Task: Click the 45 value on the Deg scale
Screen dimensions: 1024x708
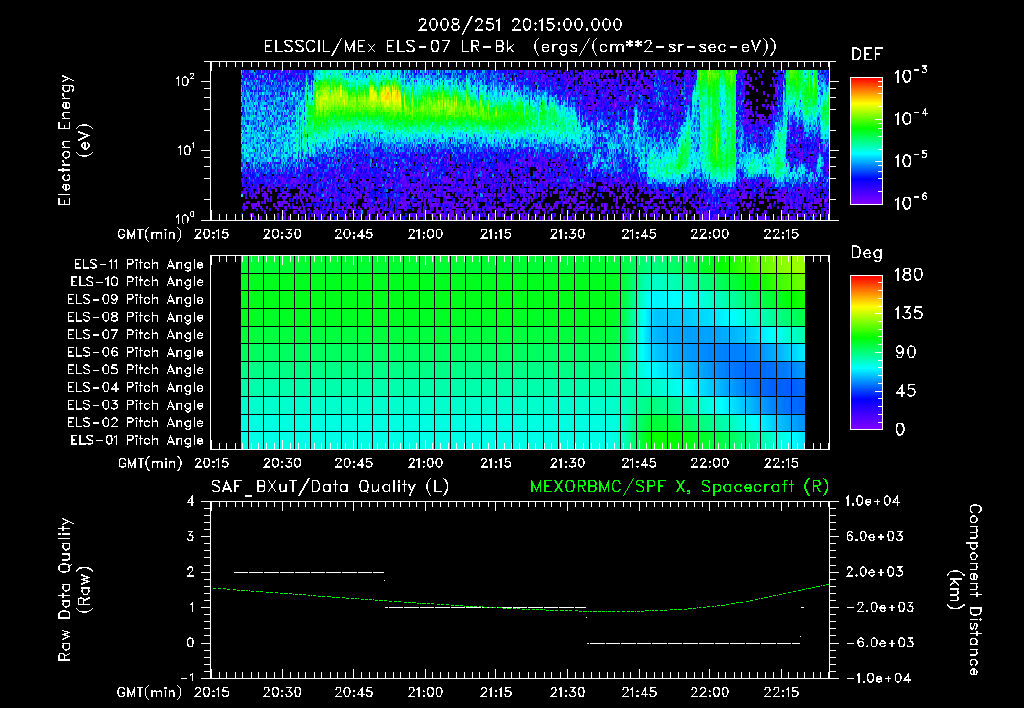Action: pos(906,391)
